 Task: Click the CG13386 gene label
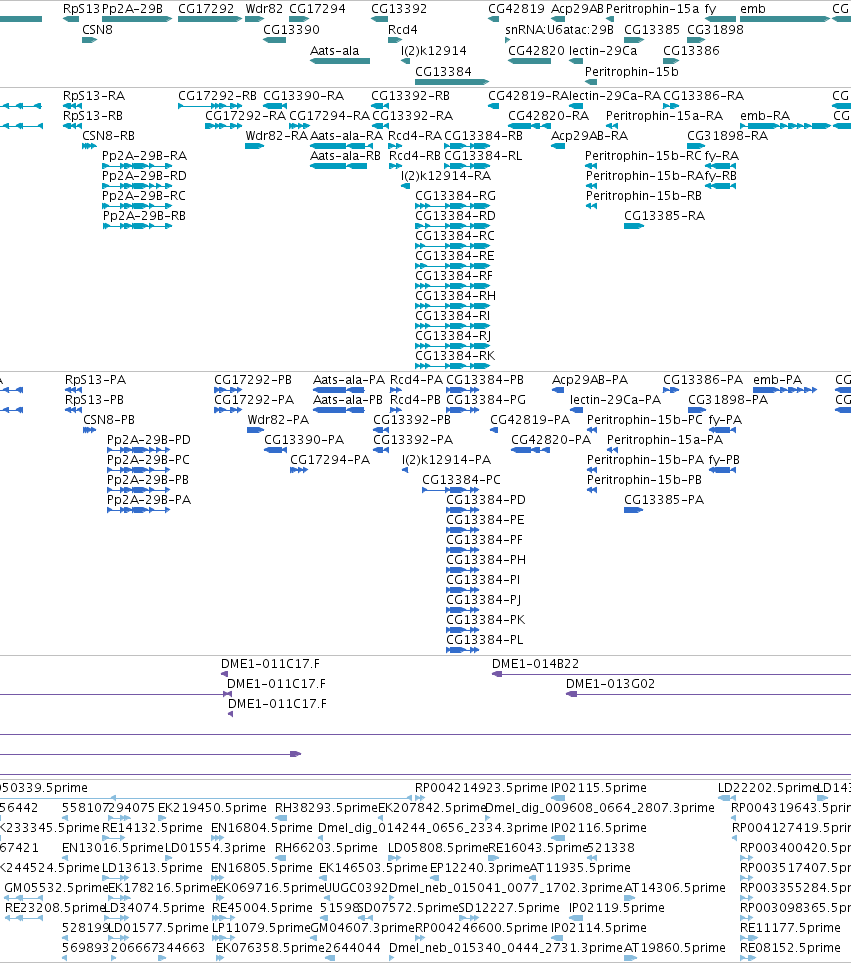691,50
